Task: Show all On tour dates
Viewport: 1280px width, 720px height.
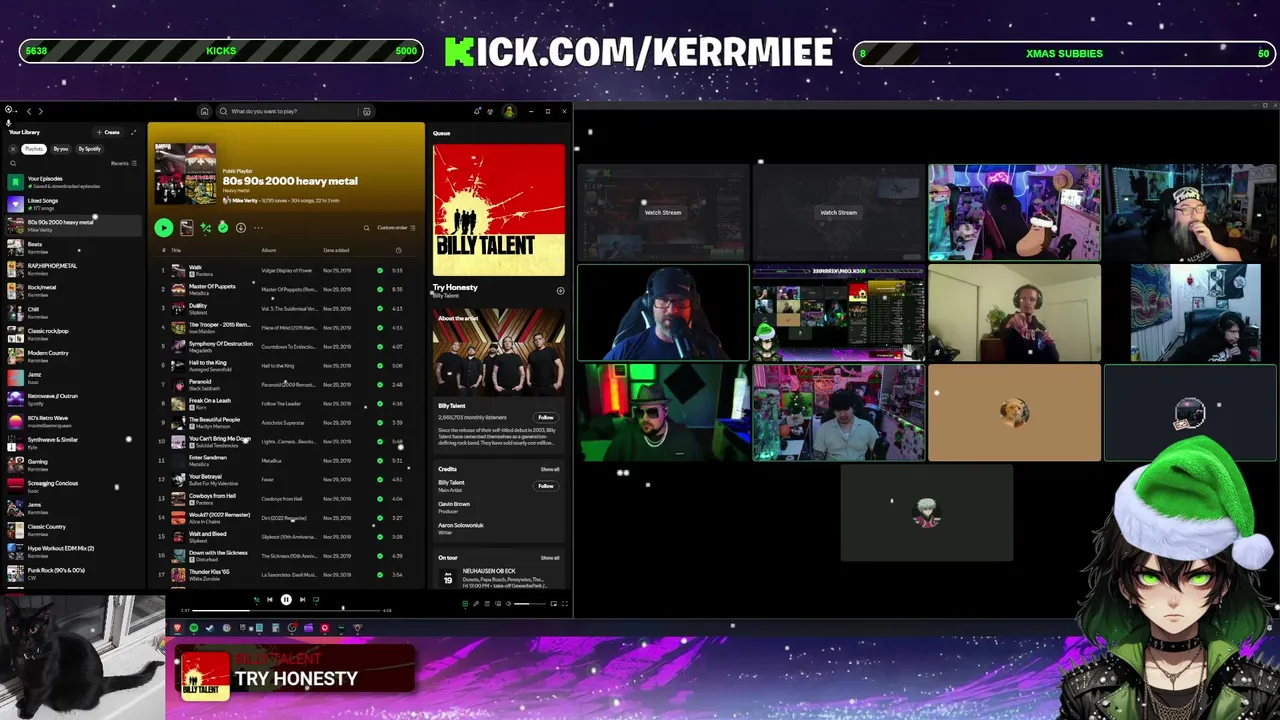Action: click(550, 557)
